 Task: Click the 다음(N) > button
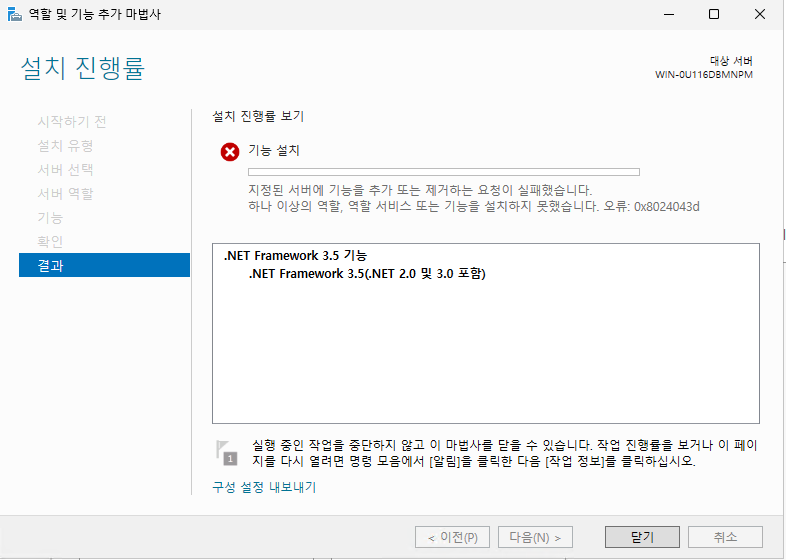coord(535,537)
